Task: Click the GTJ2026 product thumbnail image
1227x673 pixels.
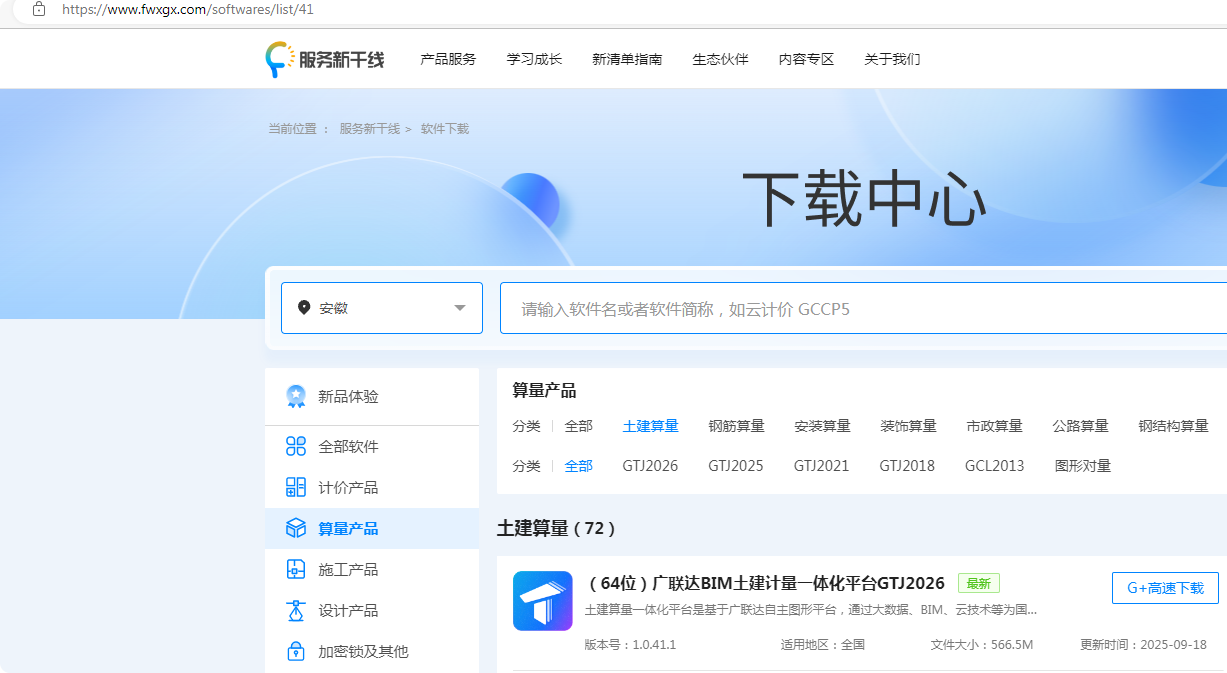Action: (x=541, y=601)
